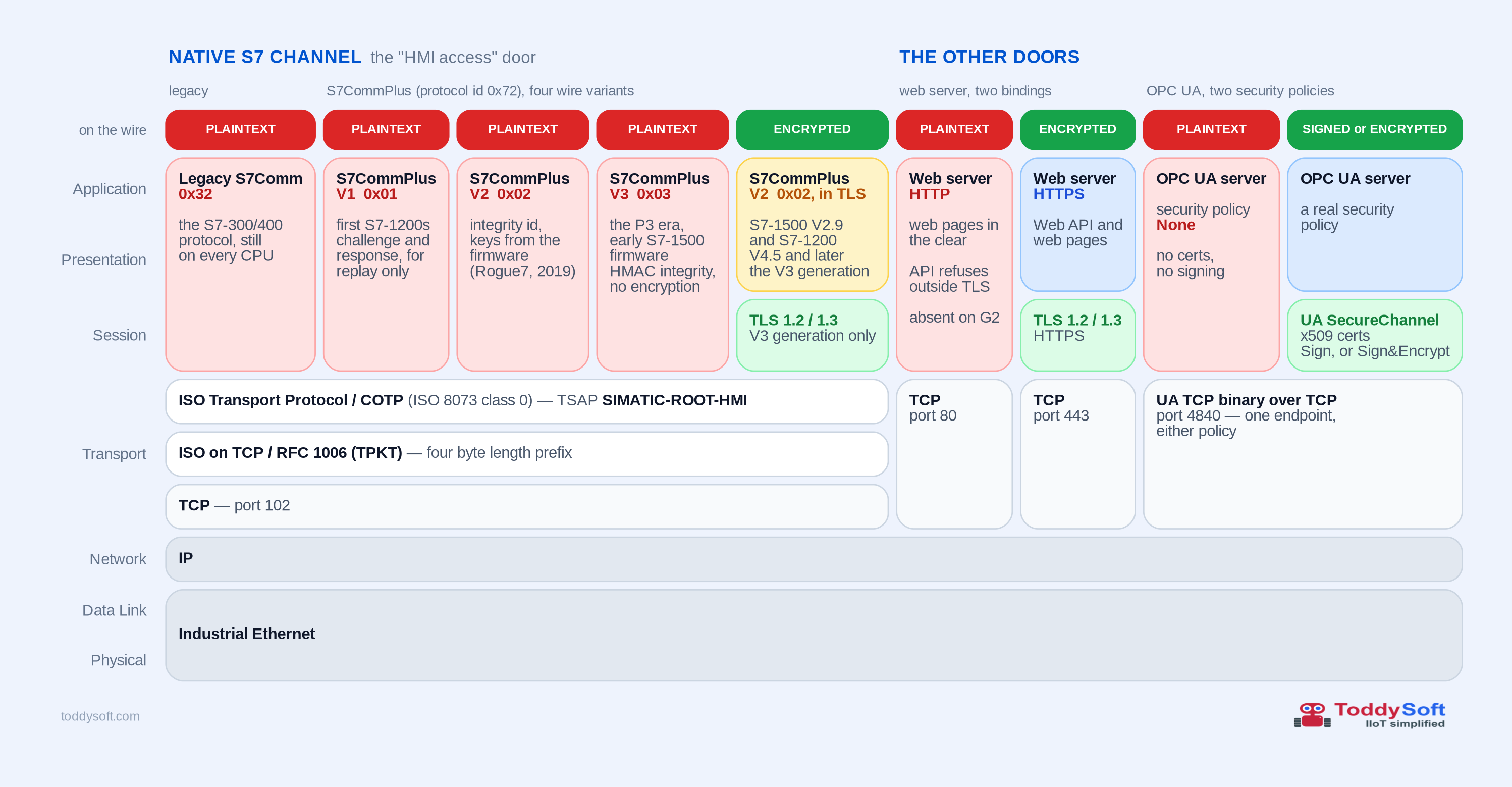Viewport: 1512px width, 787px height.
Task: Click PLAINTEXT badge above Legacy S7Comm
Action: [241, 129]
